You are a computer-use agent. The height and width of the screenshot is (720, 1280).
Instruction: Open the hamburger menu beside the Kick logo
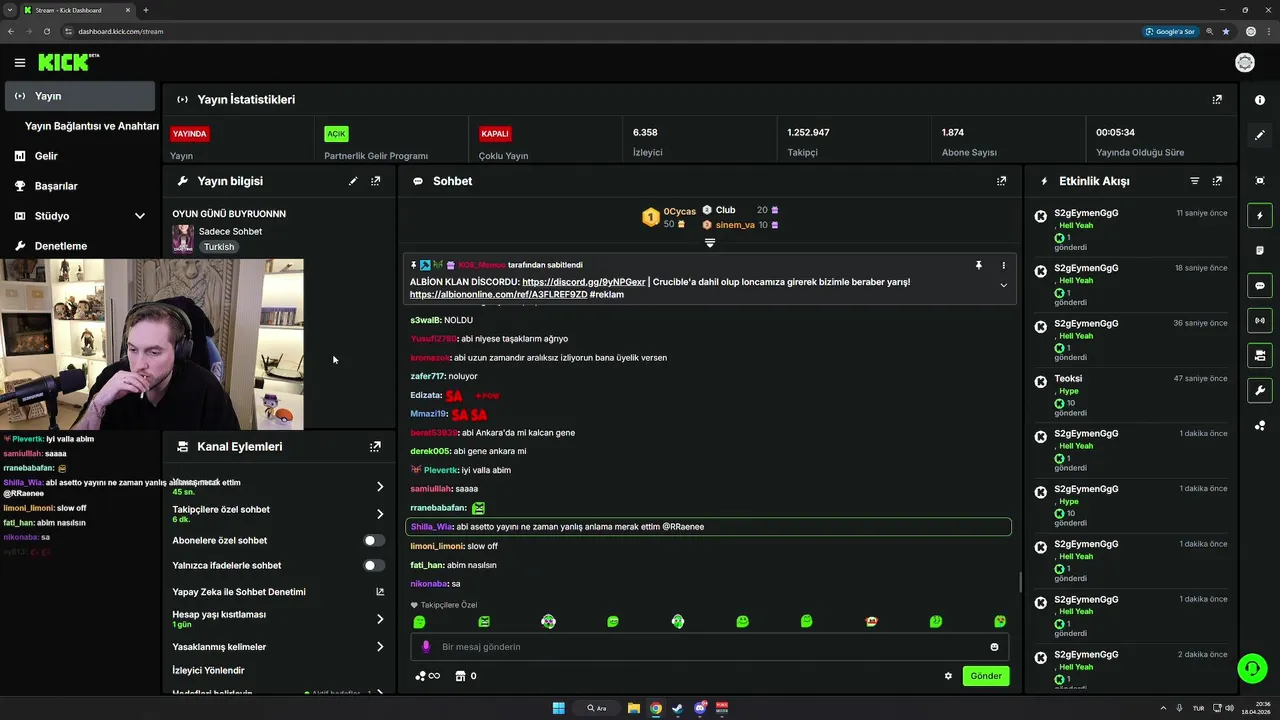coord(19,63)
